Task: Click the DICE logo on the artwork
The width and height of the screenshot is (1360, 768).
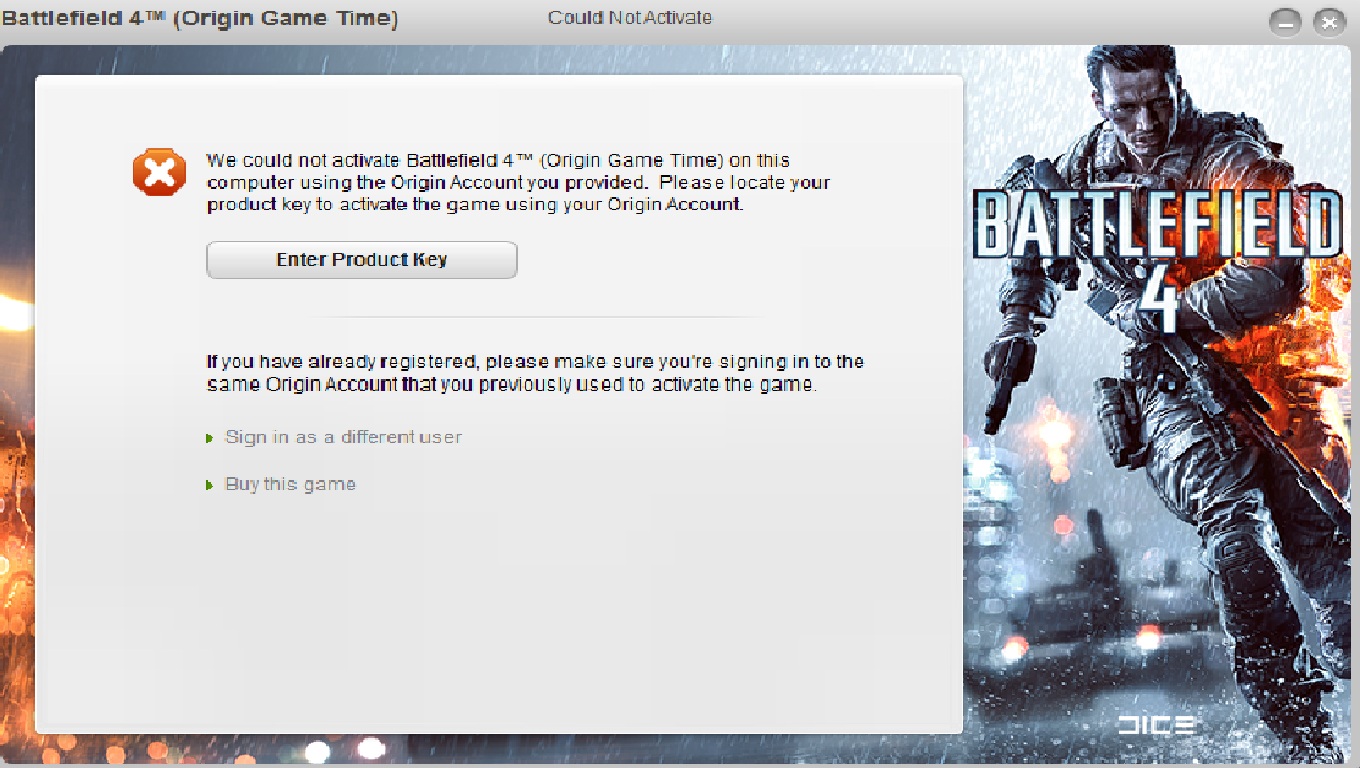Action: [x=1156, y=725]
